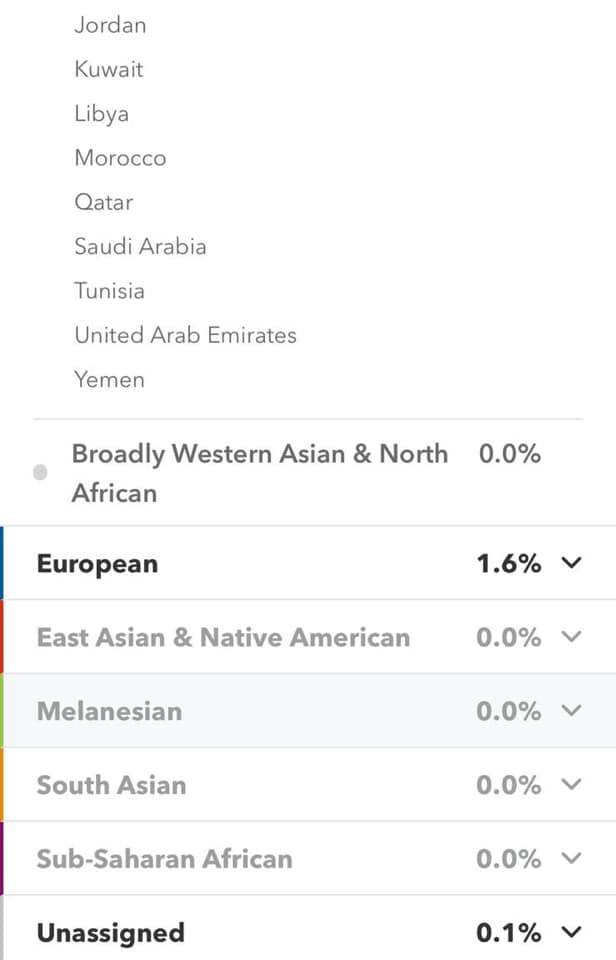Click the Saudi Arabia list entry
Screen dimensions: 616x960
coord(140,246)
